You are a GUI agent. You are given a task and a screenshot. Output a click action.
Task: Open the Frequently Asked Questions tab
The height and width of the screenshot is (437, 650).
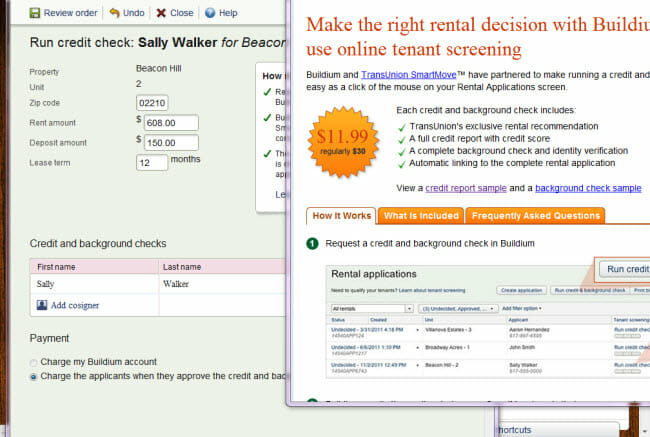536,215
